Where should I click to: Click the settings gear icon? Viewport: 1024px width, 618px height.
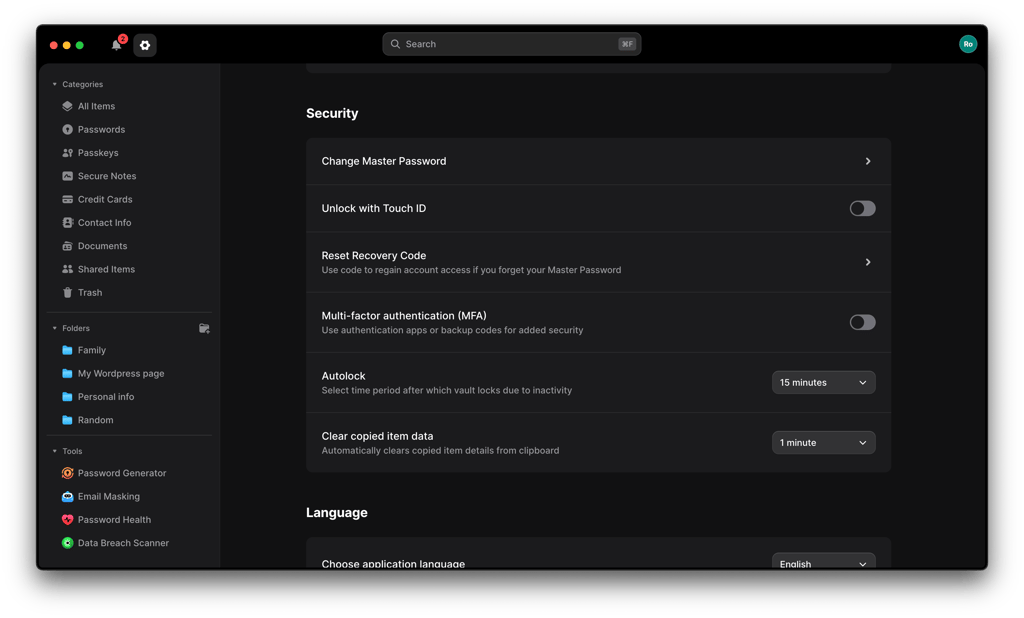click(145, 45)
